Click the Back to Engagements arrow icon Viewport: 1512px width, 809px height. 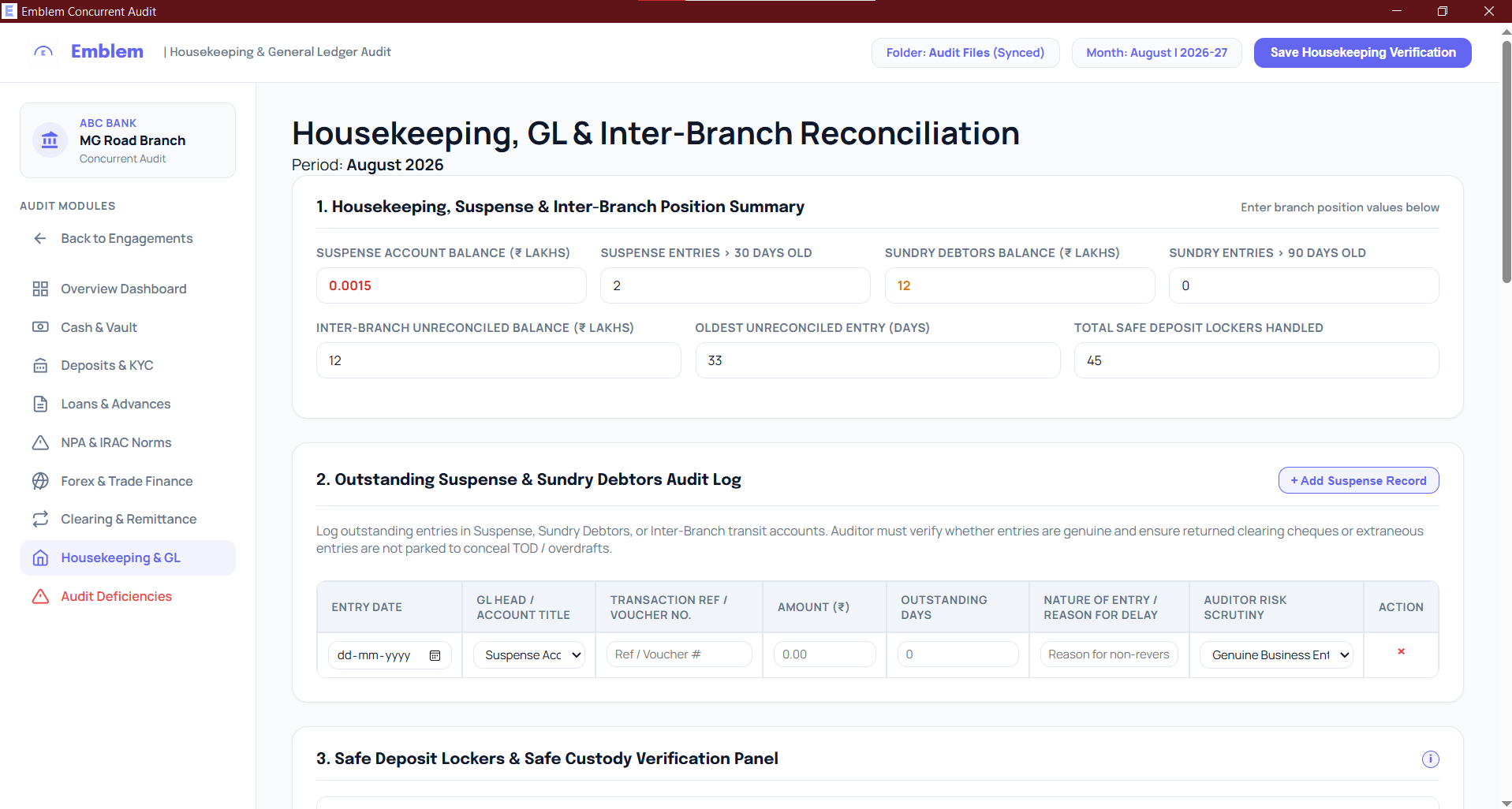(40, 238)
